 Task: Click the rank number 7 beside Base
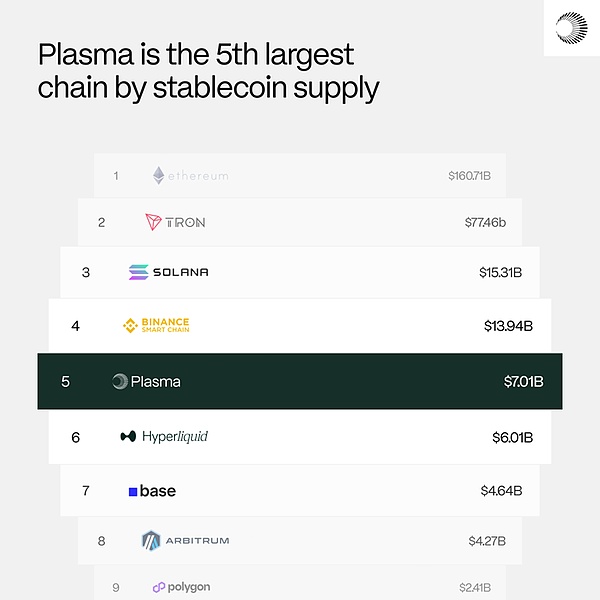[x=86, y=491]
